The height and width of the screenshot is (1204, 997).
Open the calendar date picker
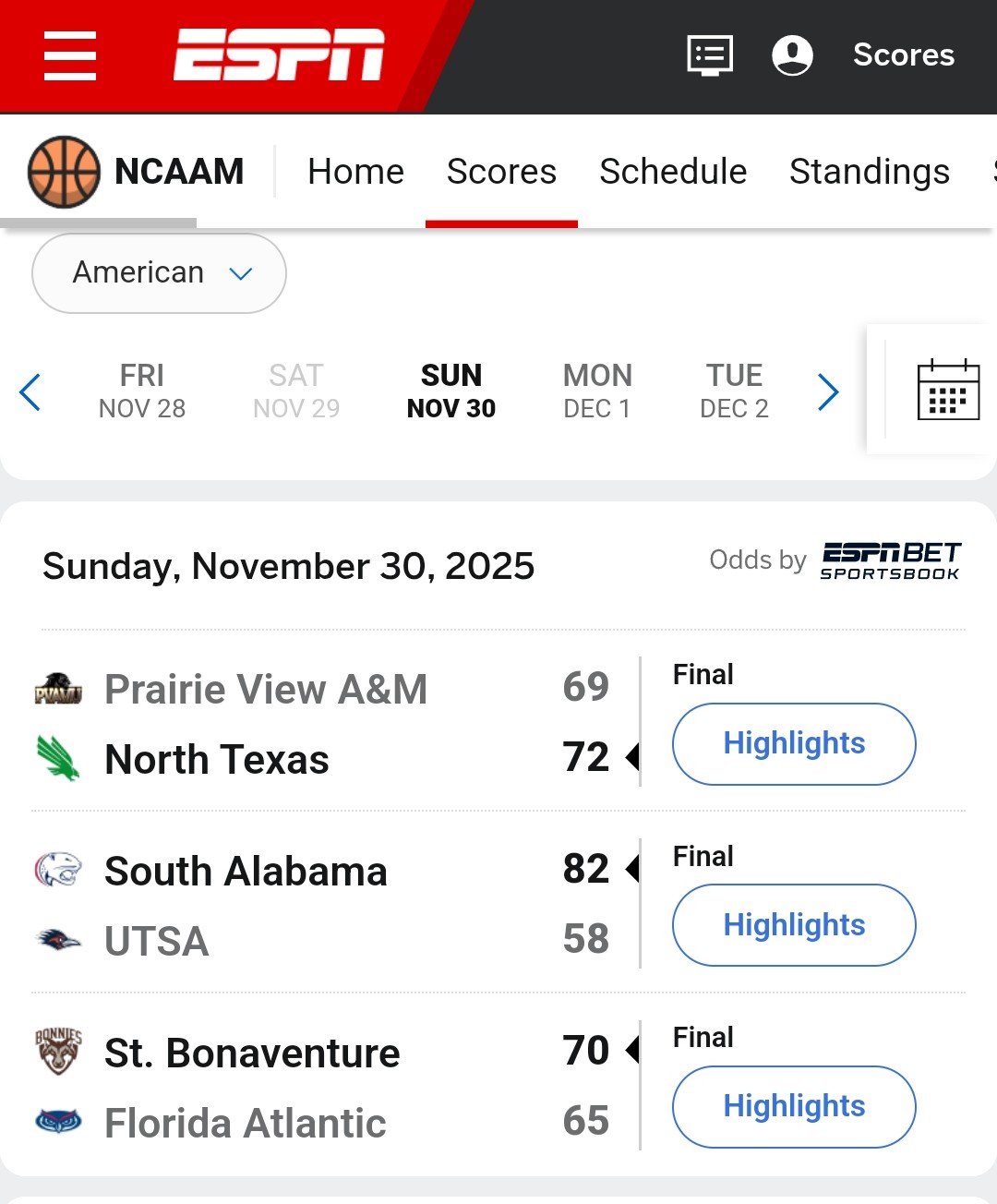pyautogui.click(x=948, y=390)
